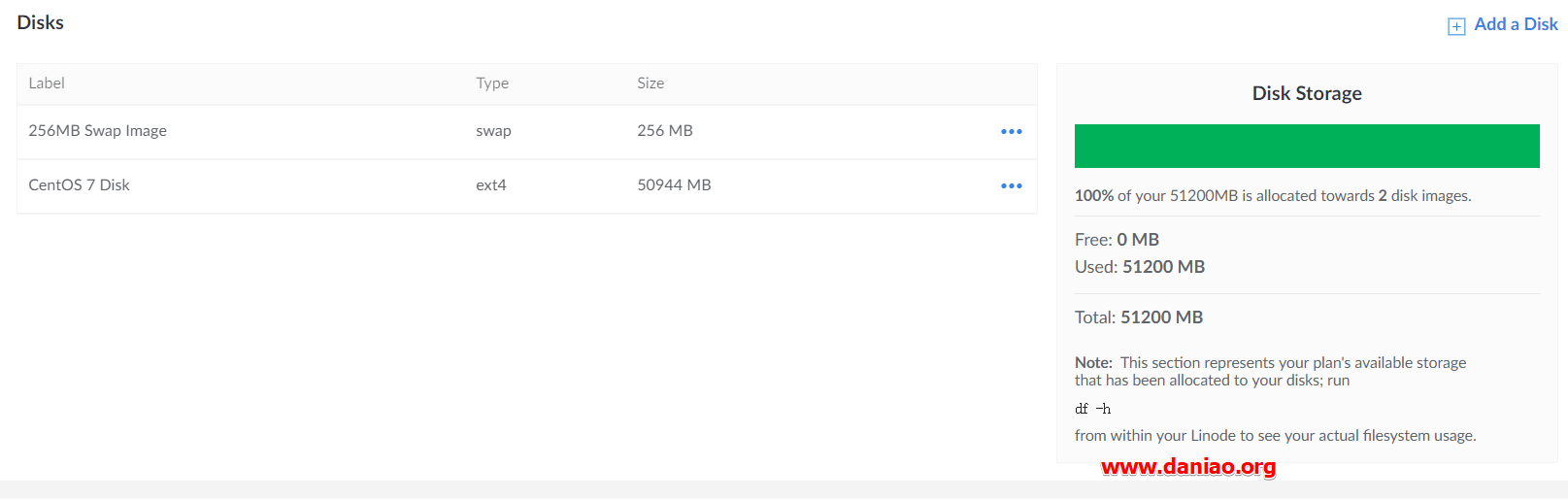Click the ext4 type cell
1568x500 pixels.
coord(491,184)
